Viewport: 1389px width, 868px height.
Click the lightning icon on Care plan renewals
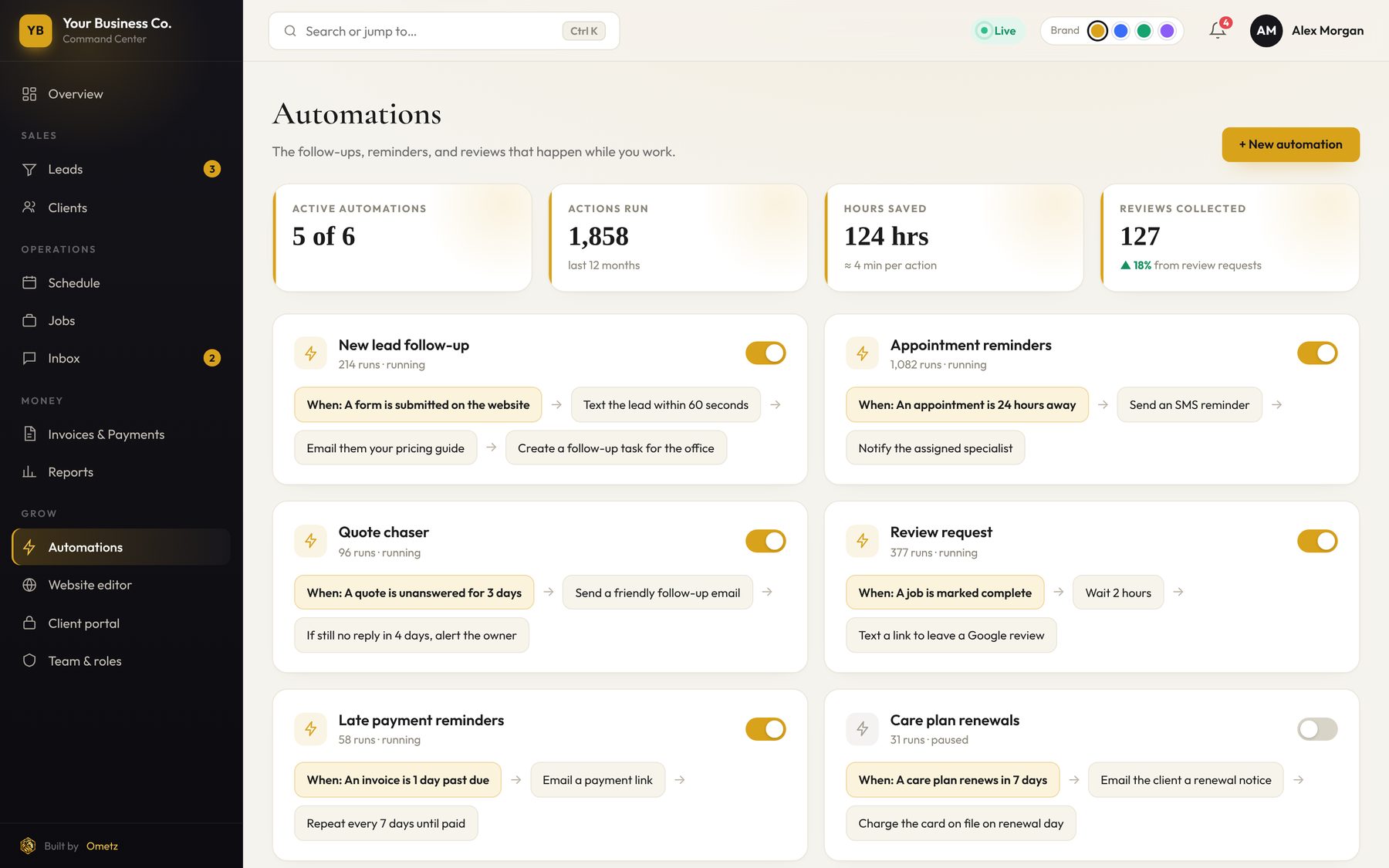pos(863,728)
